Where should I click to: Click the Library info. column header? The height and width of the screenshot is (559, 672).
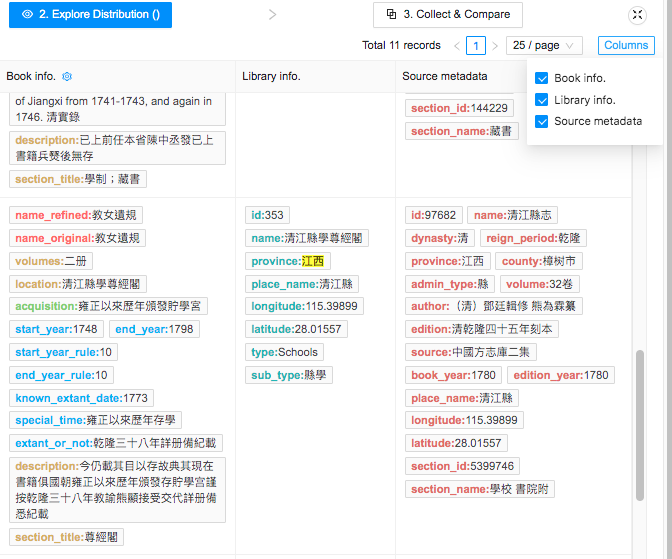click(271, 77)
